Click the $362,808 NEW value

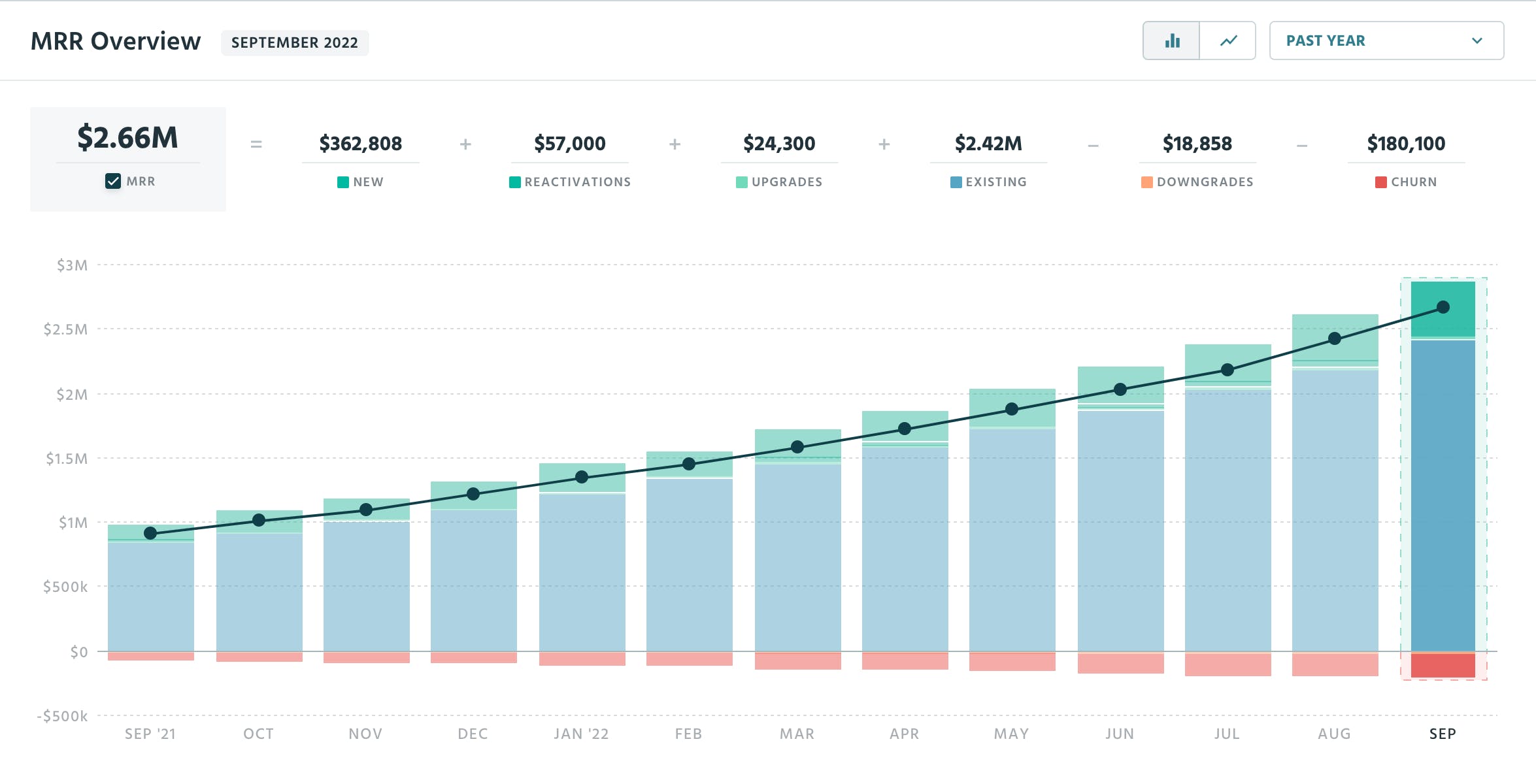(x=361, y=143)
